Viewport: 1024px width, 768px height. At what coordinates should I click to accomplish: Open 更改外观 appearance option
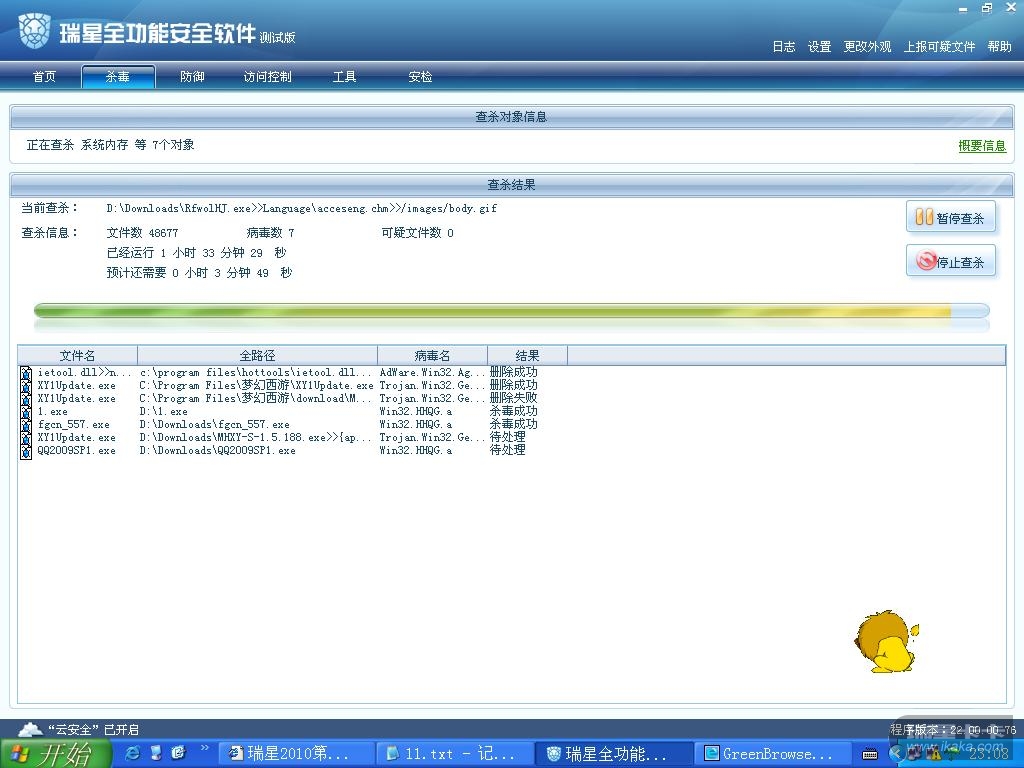coord(867,46)
